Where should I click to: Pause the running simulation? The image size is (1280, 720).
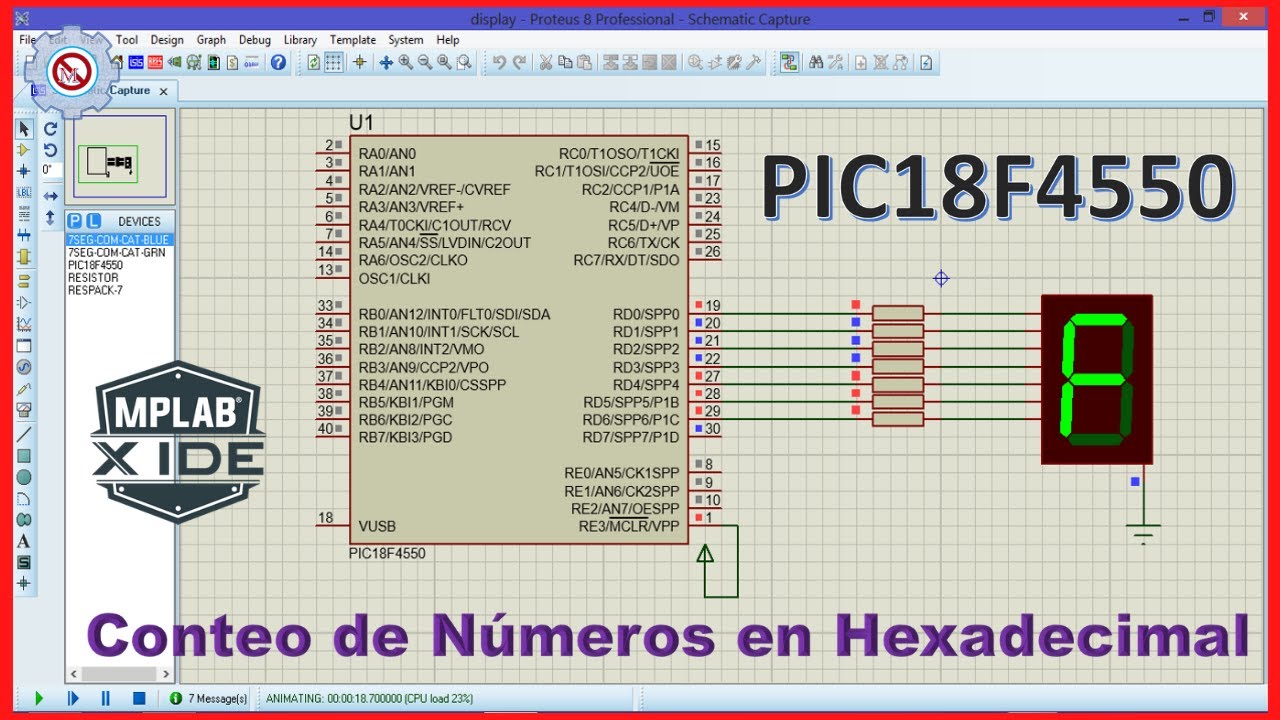click(x=105, y=698)
